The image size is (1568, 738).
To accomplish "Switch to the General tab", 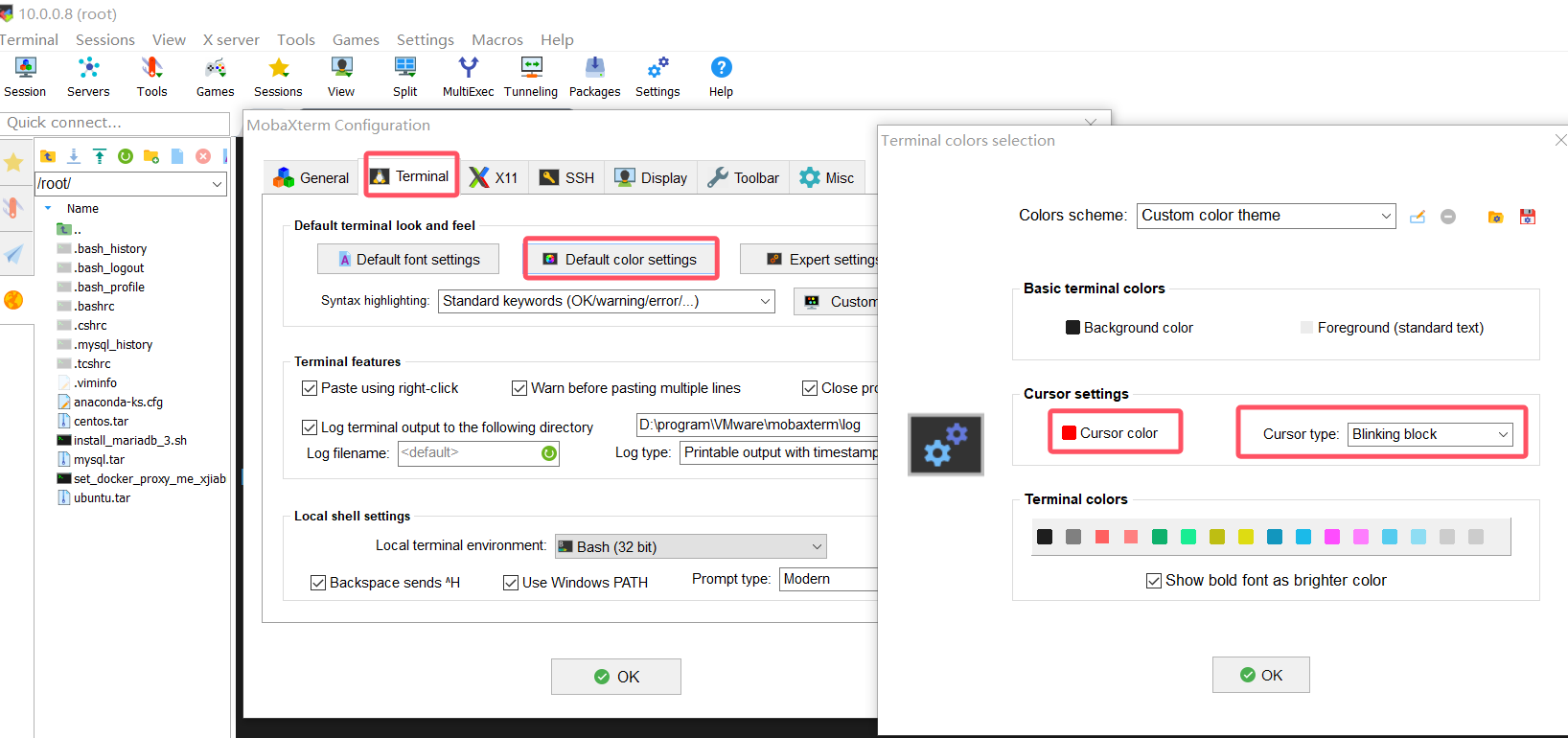I will (311, 177).
